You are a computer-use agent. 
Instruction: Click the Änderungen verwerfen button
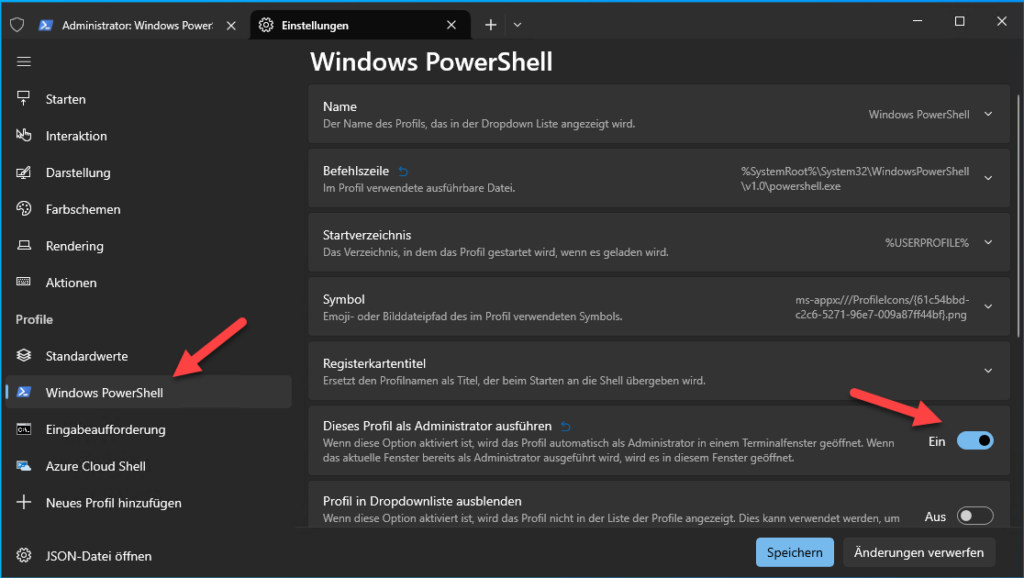tap(919, 552)
